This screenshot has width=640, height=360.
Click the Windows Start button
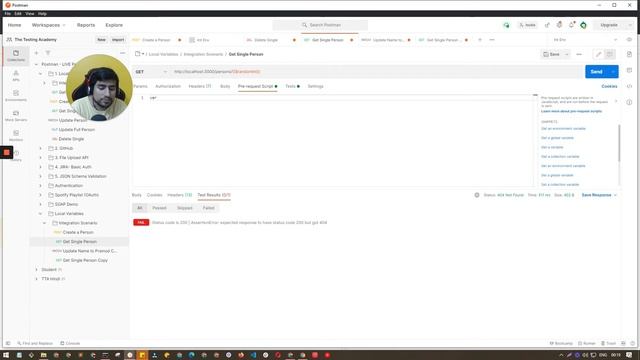pos(6,355)
